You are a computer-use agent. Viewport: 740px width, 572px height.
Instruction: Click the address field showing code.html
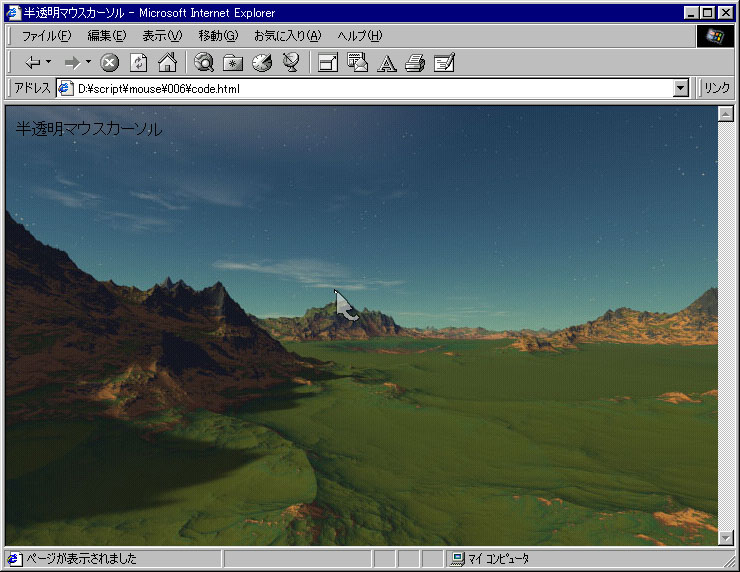pos(370,89)
